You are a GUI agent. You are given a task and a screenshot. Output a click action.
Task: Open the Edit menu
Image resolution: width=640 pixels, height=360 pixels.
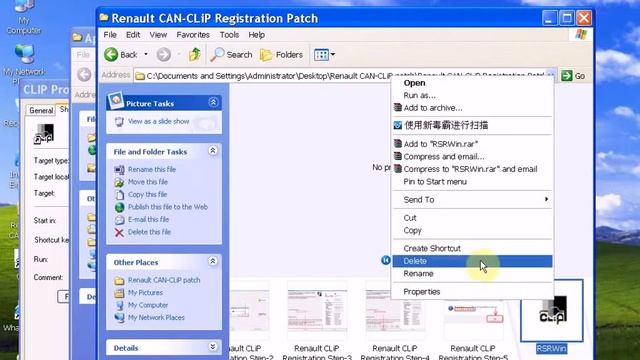pos(133,35)
